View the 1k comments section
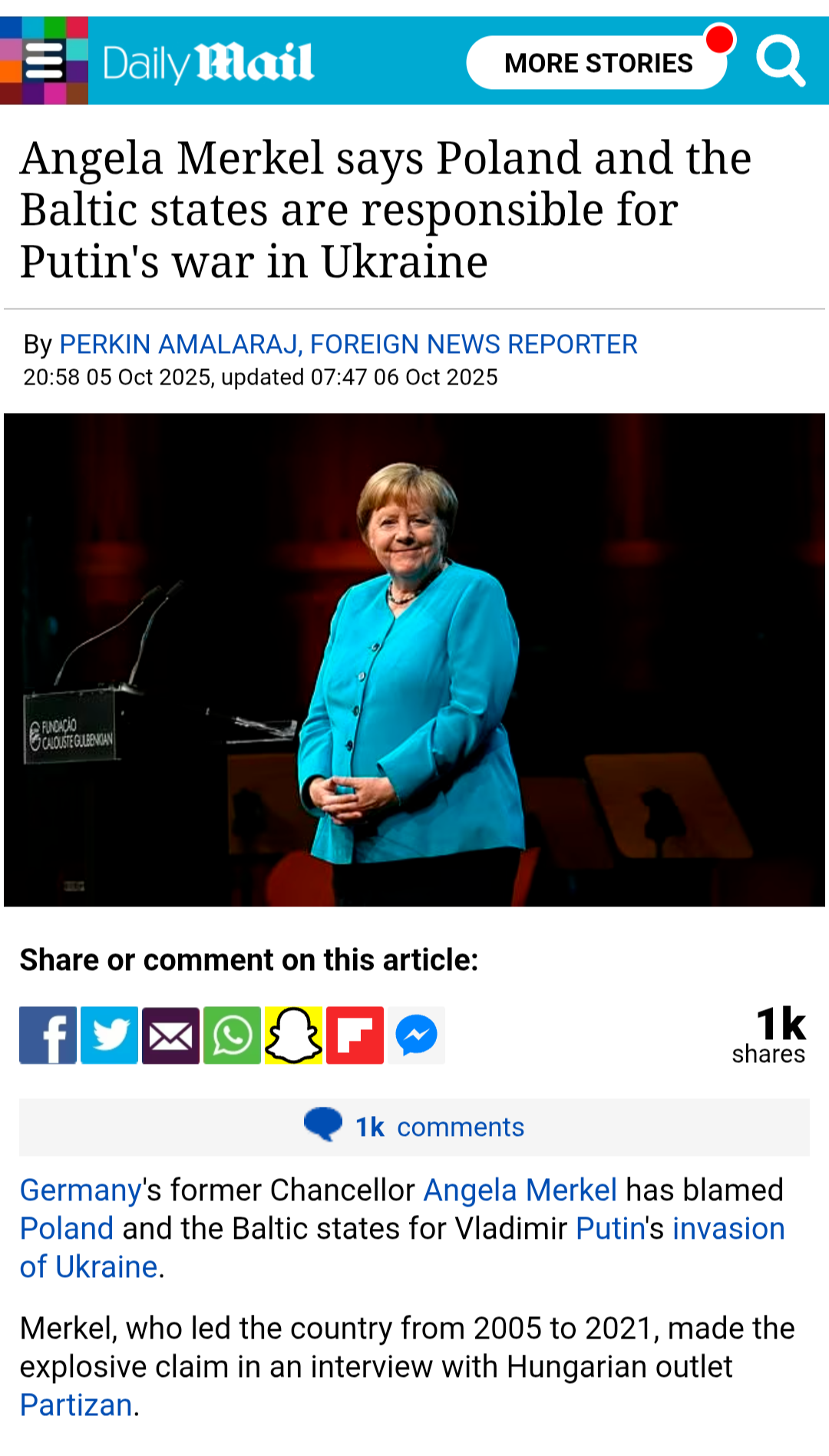This screenshot has height=1456, width=829. coord(414,1127)
